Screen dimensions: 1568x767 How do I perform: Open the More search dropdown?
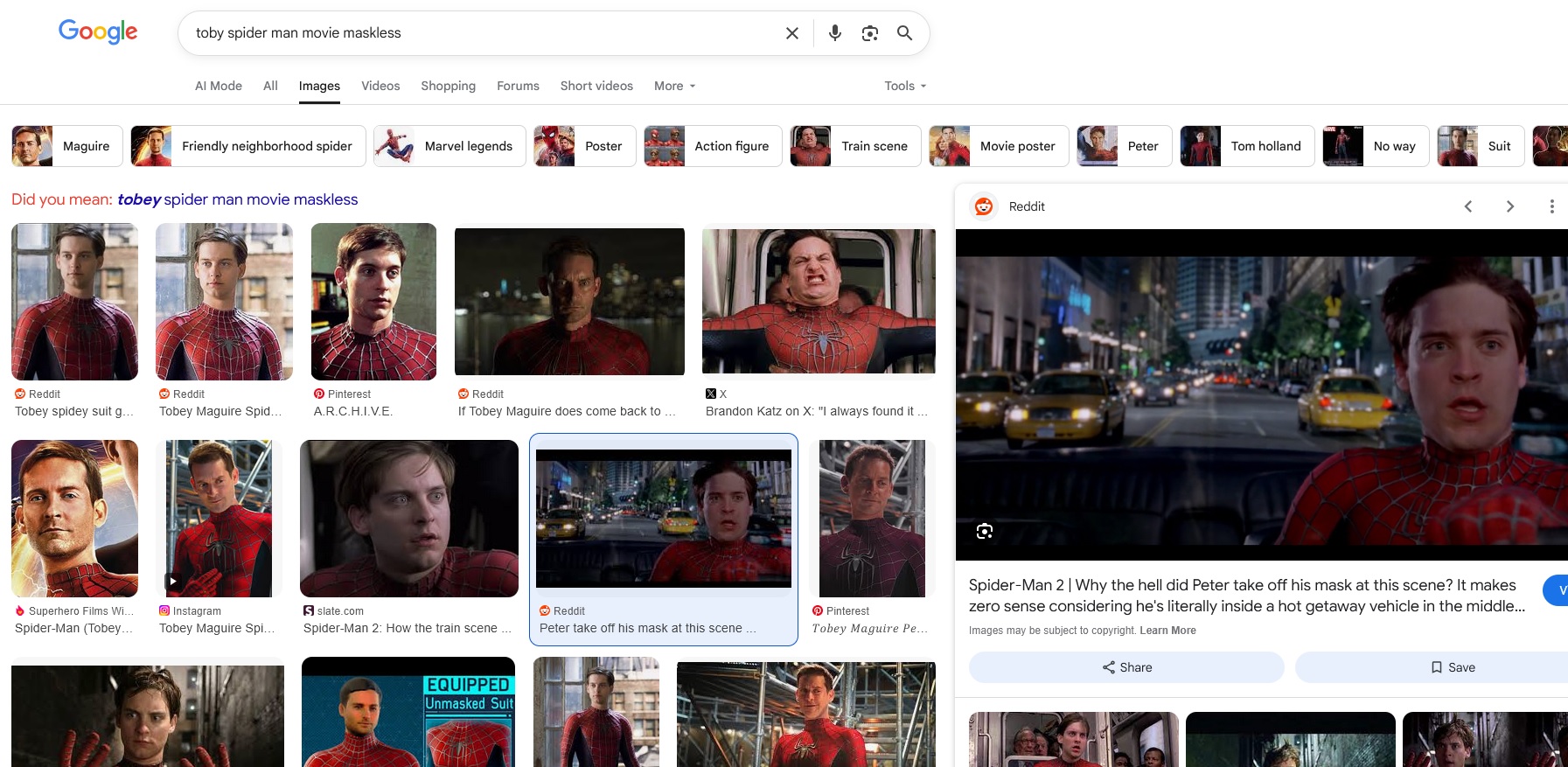point(675,86)
